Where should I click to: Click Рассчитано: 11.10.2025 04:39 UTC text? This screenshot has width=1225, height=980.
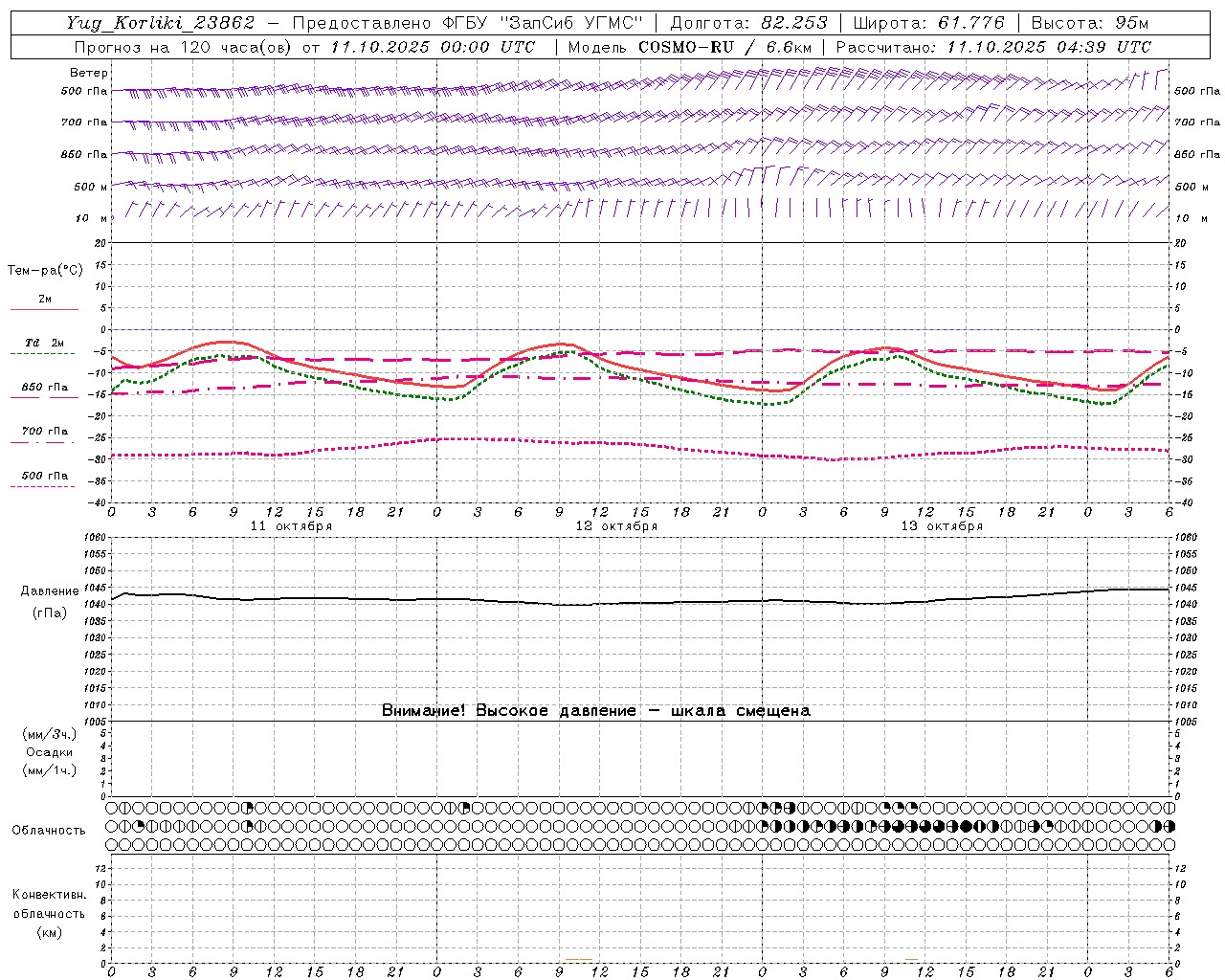point(993,47)
